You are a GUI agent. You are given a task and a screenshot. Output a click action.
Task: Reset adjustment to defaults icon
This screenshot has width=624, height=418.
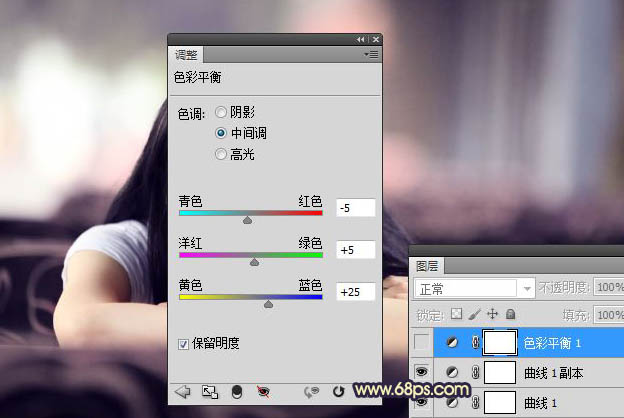338,392
